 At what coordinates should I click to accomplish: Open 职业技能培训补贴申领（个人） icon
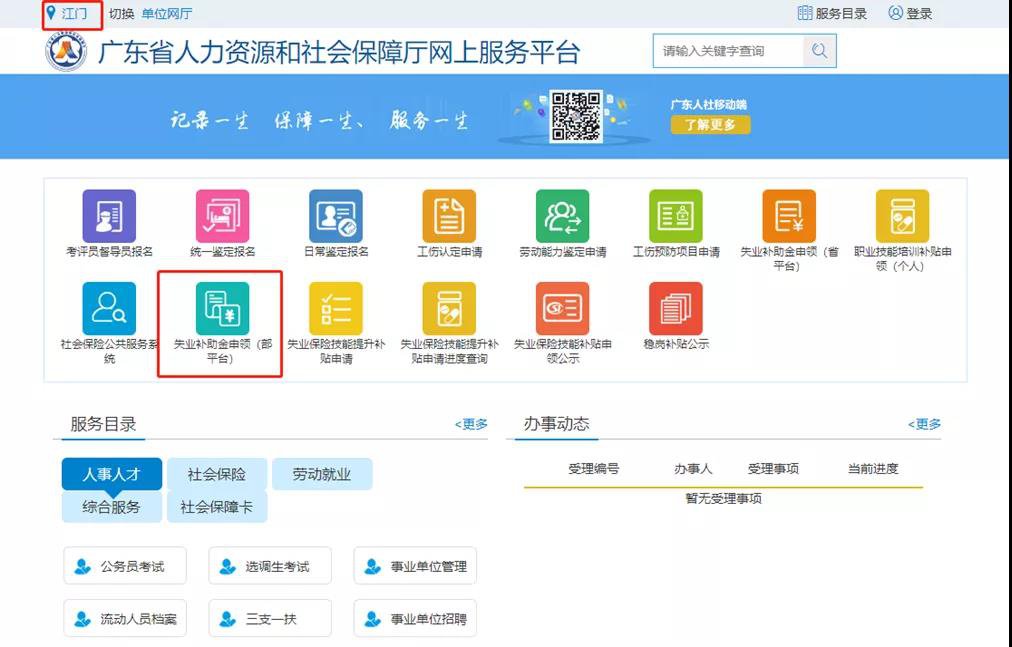tap(902, 215)
